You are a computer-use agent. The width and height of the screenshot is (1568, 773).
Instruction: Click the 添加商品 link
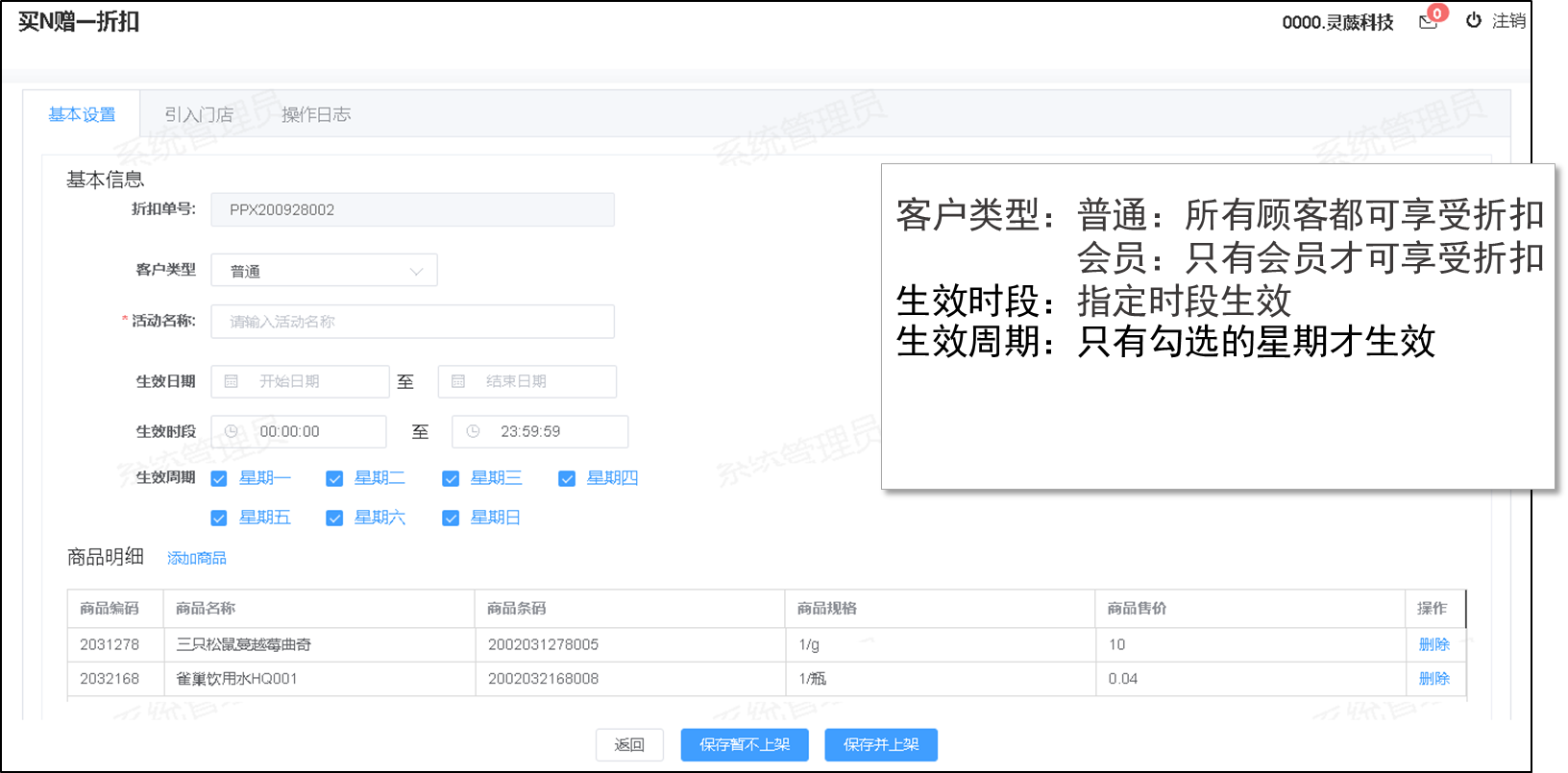tap(197, 558)
